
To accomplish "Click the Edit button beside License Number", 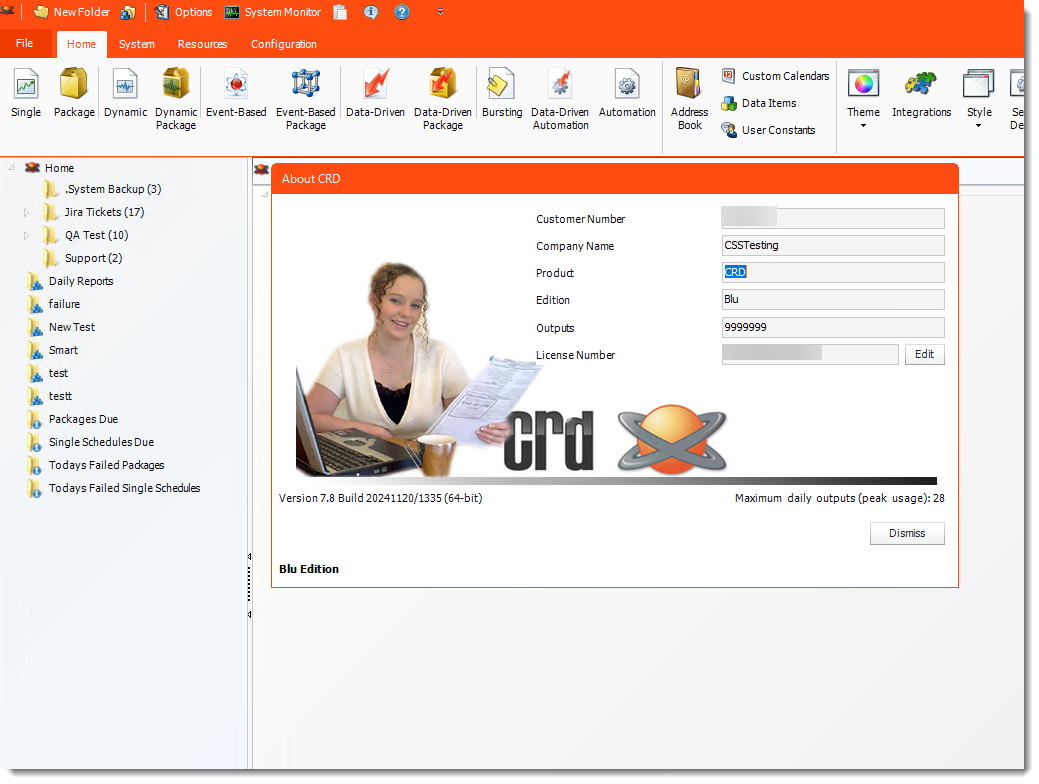I will point(923,354).
